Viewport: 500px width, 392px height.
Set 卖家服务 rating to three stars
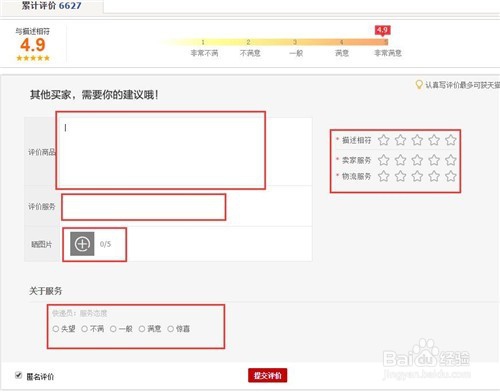click(x=417, y=160)
